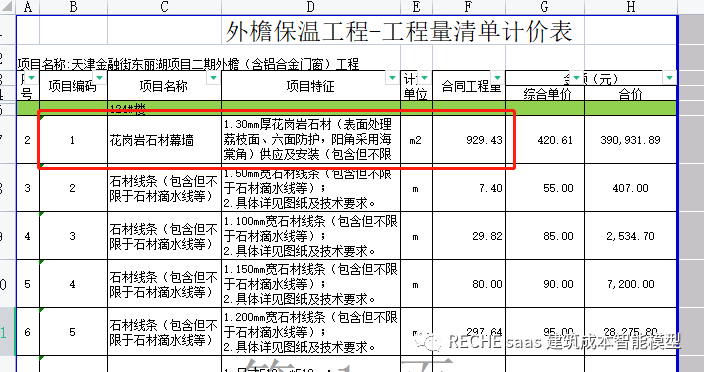Select the cell describing 1.100mm宽石材线条
The width and height of the screenshot is (704, 372).
click(311, 236)
